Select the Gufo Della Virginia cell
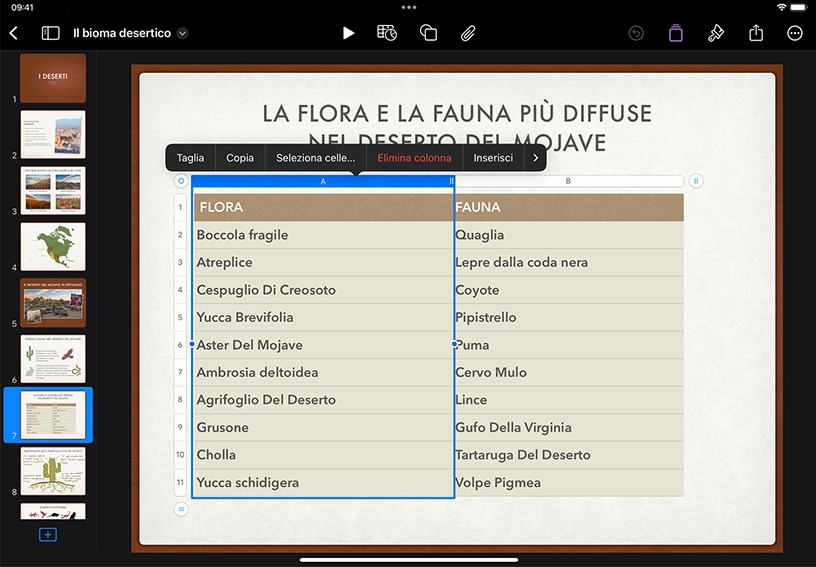The width and height of the screenshot is (816, 567). (x=569, y=428)
